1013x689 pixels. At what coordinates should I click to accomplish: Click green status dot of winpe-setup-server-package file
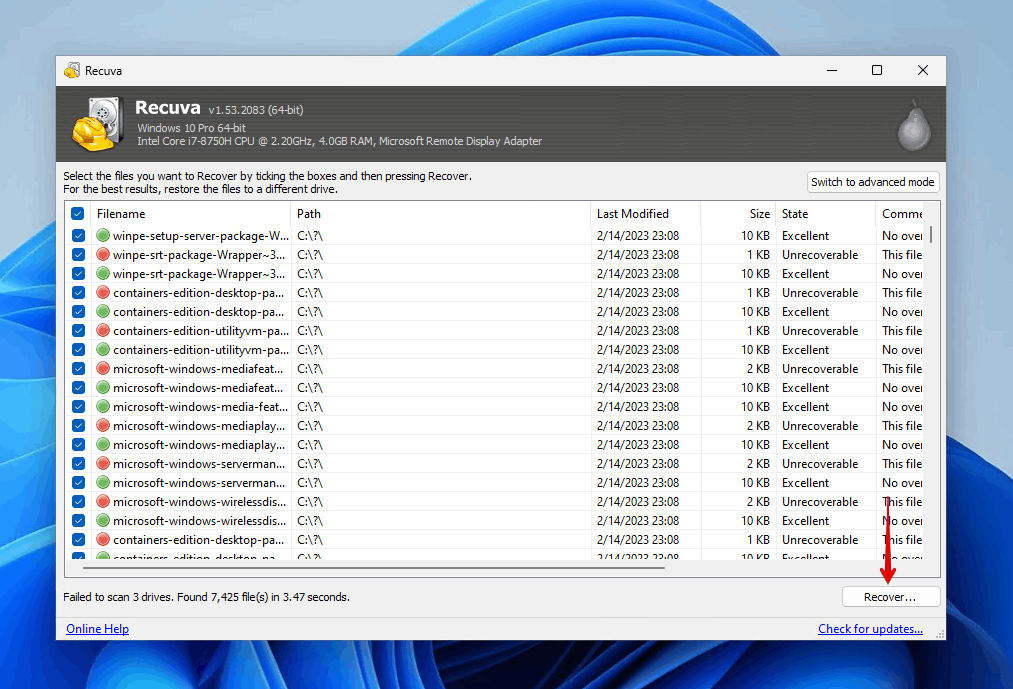point(103,235)
